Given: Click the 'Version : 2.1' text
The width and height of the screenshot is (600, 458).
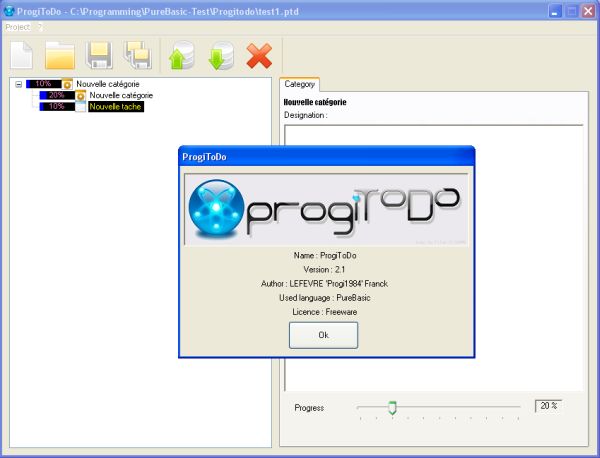Looking at the screenshot, I should point(324,269).
